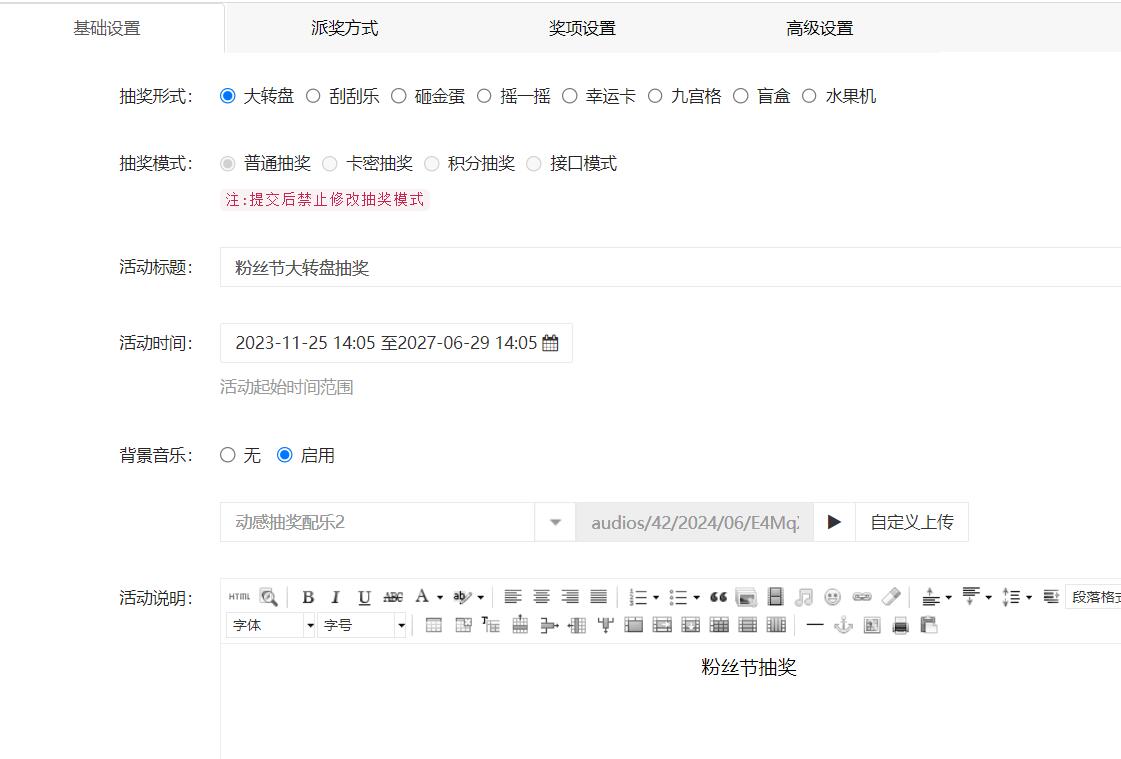Click the 自定义上传 upload button
1121x759 pixels.
911,521
